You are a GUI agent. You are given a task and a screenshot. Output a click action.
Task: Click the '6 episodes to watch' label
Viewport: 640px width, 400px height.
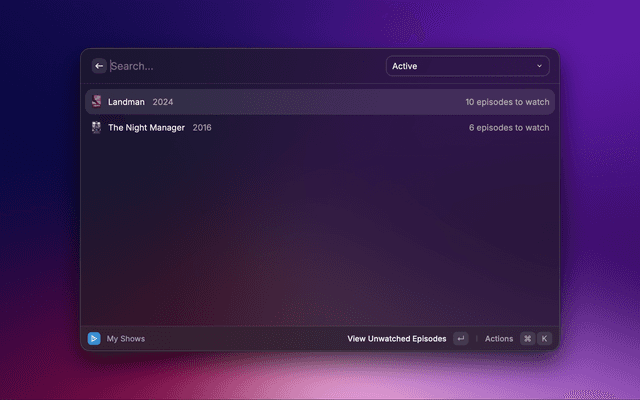coord(509,128)
